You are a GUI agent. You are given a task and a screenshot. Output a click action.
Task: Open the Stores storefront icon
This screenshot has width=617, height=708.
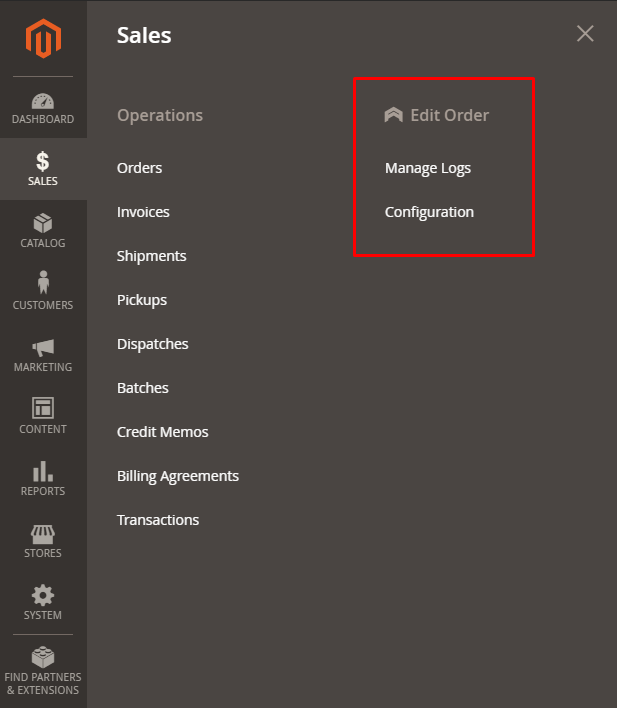pos(43,533)
